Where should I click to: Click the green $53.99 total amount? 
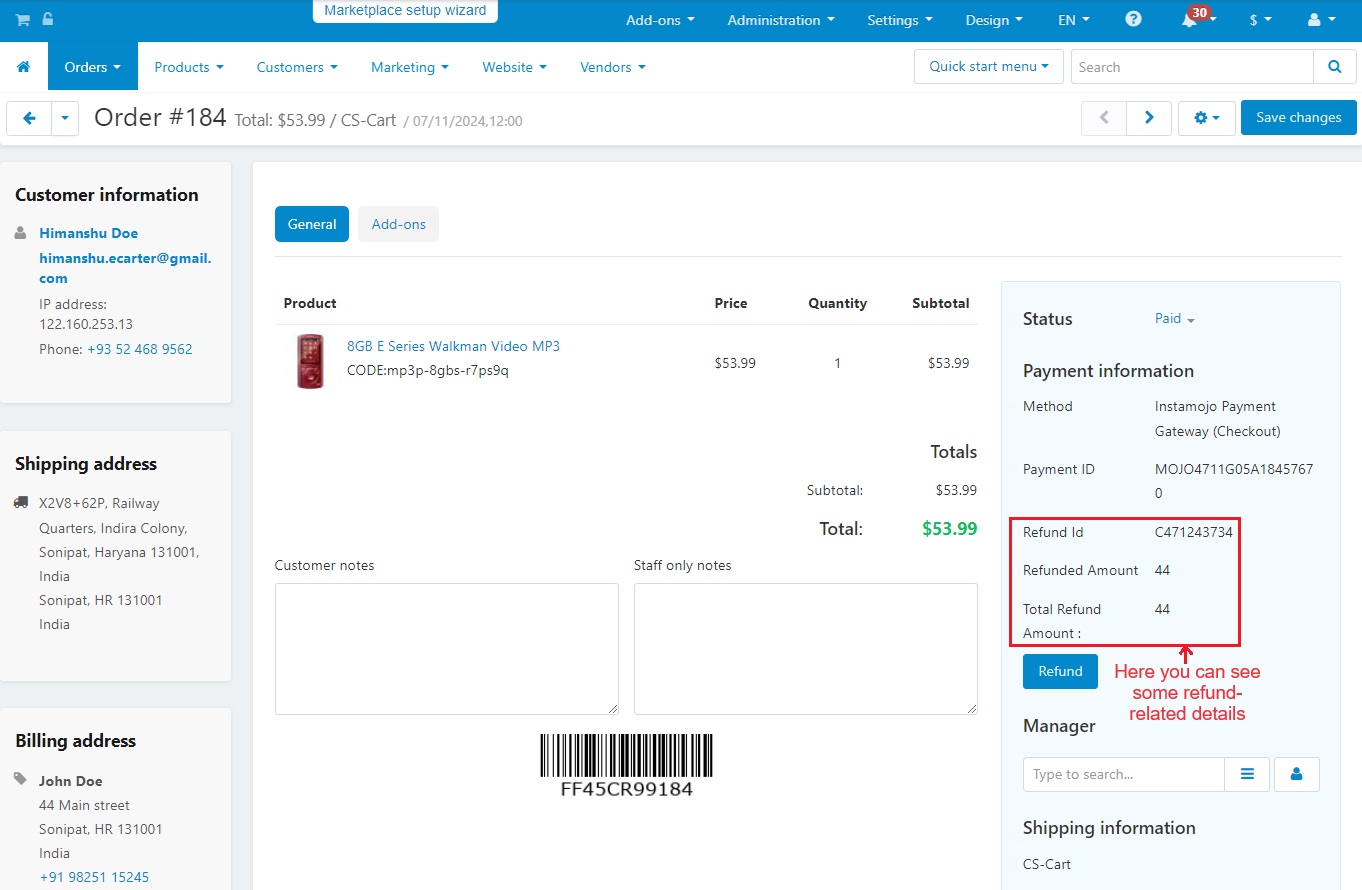pyautogui.click(x=949, y=529)
